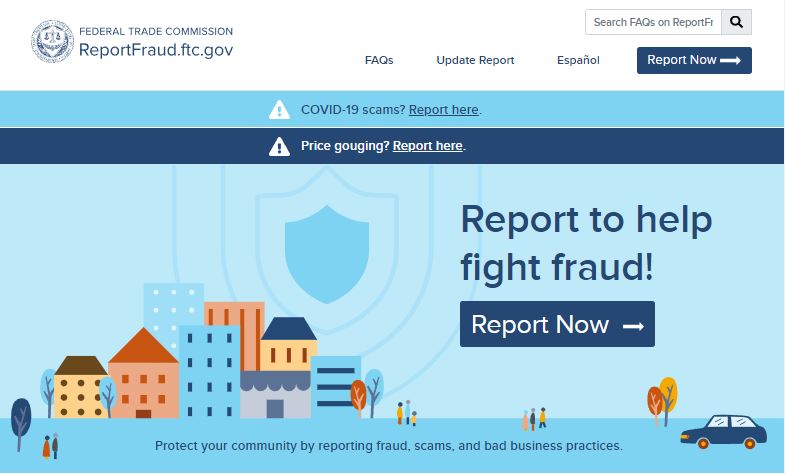Click the large blue shield graphic
This screenshot has height=474, width=785.
(x=327, y=254)
